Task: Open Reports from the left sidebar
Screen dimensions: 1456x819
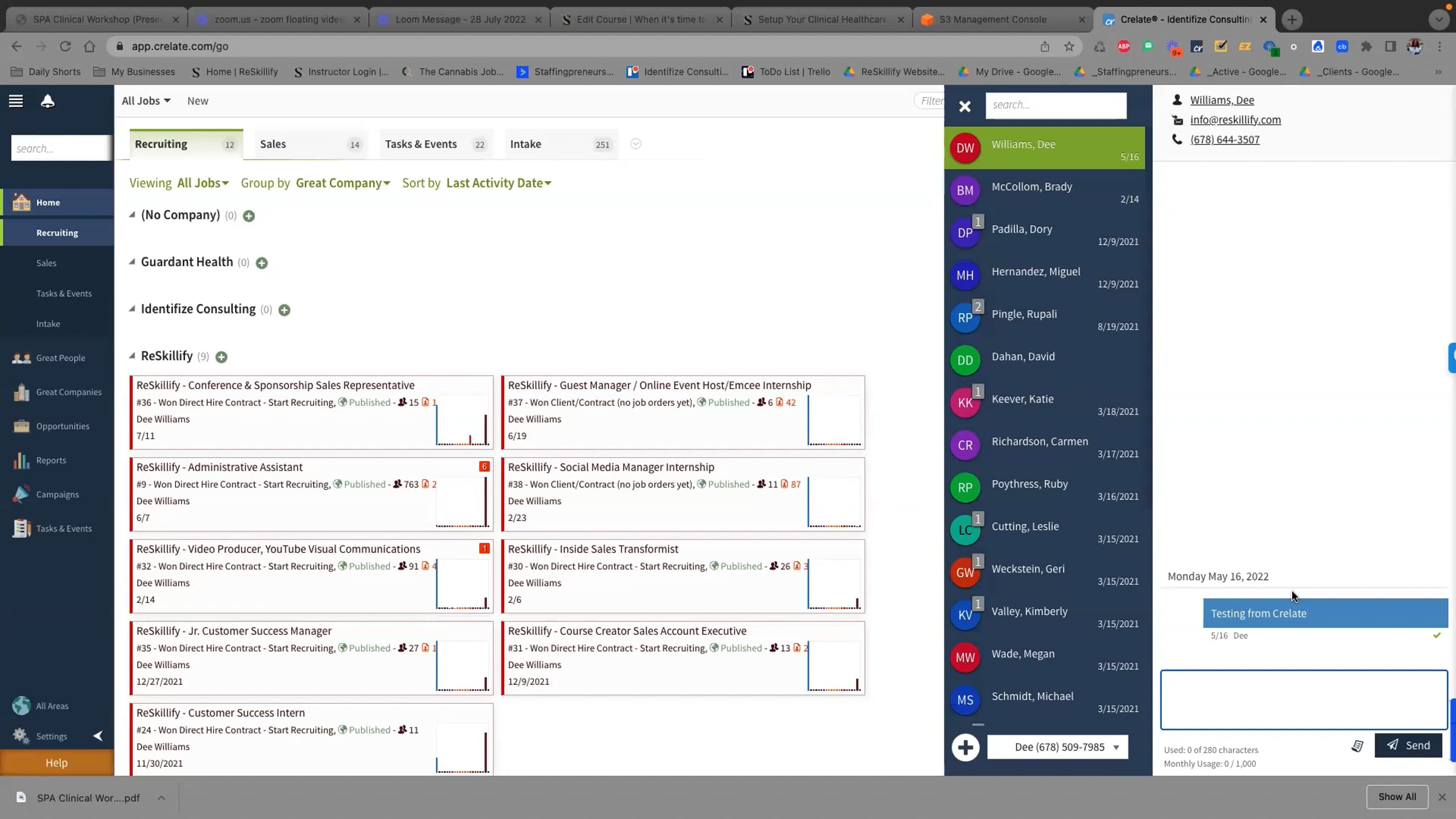Action: click(x=51, y=460)
